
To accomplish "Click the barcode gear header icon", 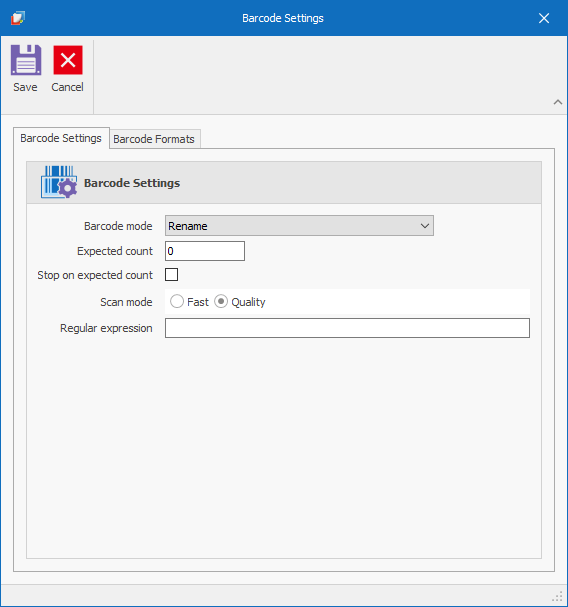I will (59, 182).
